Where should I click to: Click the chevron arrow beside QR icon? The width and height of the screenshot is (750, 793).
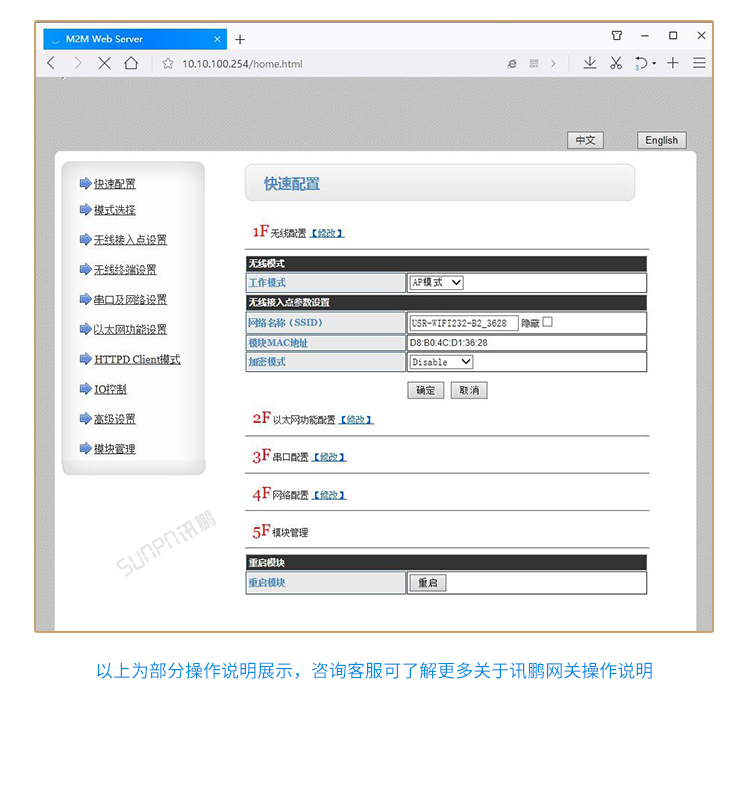(553, 64)
